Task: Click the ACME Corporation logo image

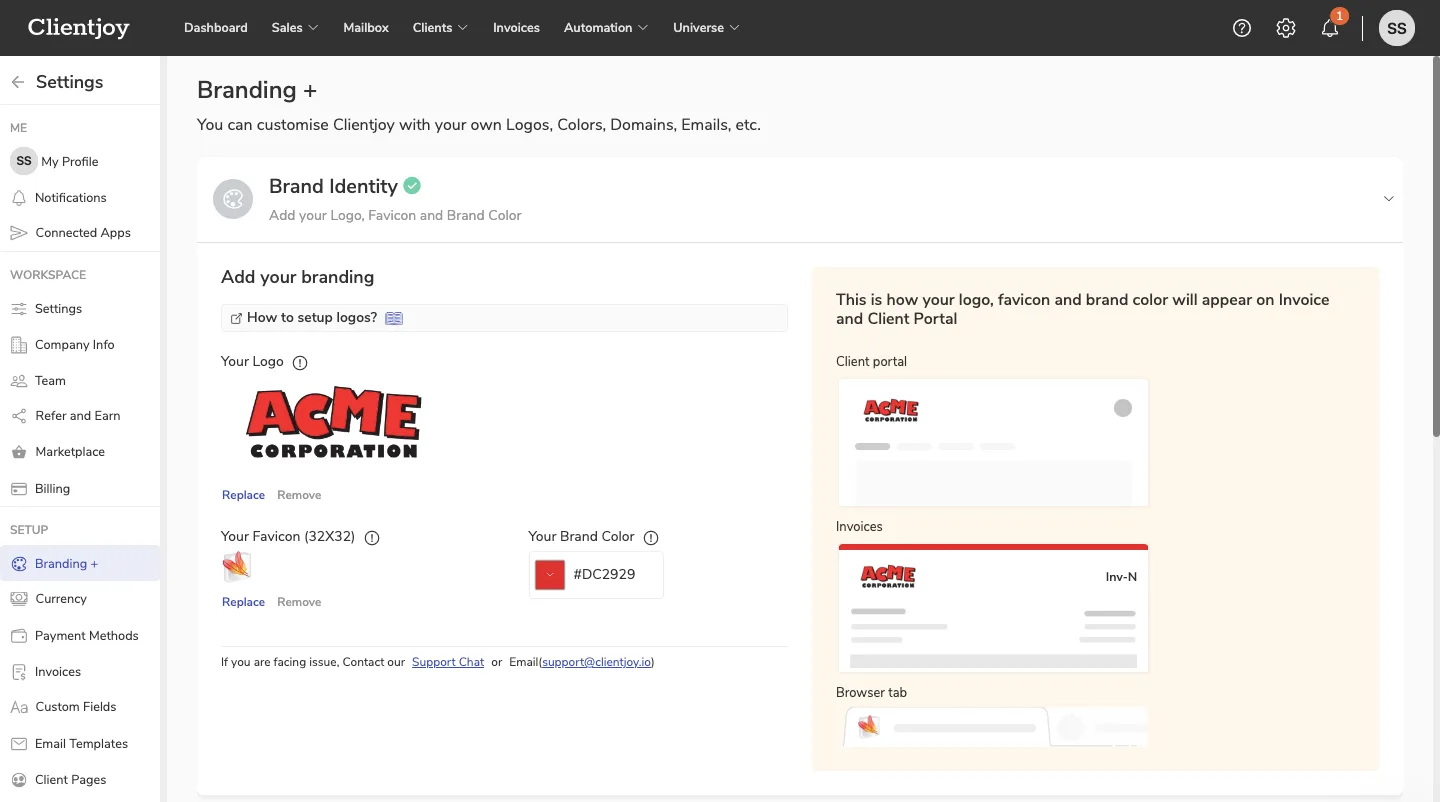Action: [x=333, y=422]
